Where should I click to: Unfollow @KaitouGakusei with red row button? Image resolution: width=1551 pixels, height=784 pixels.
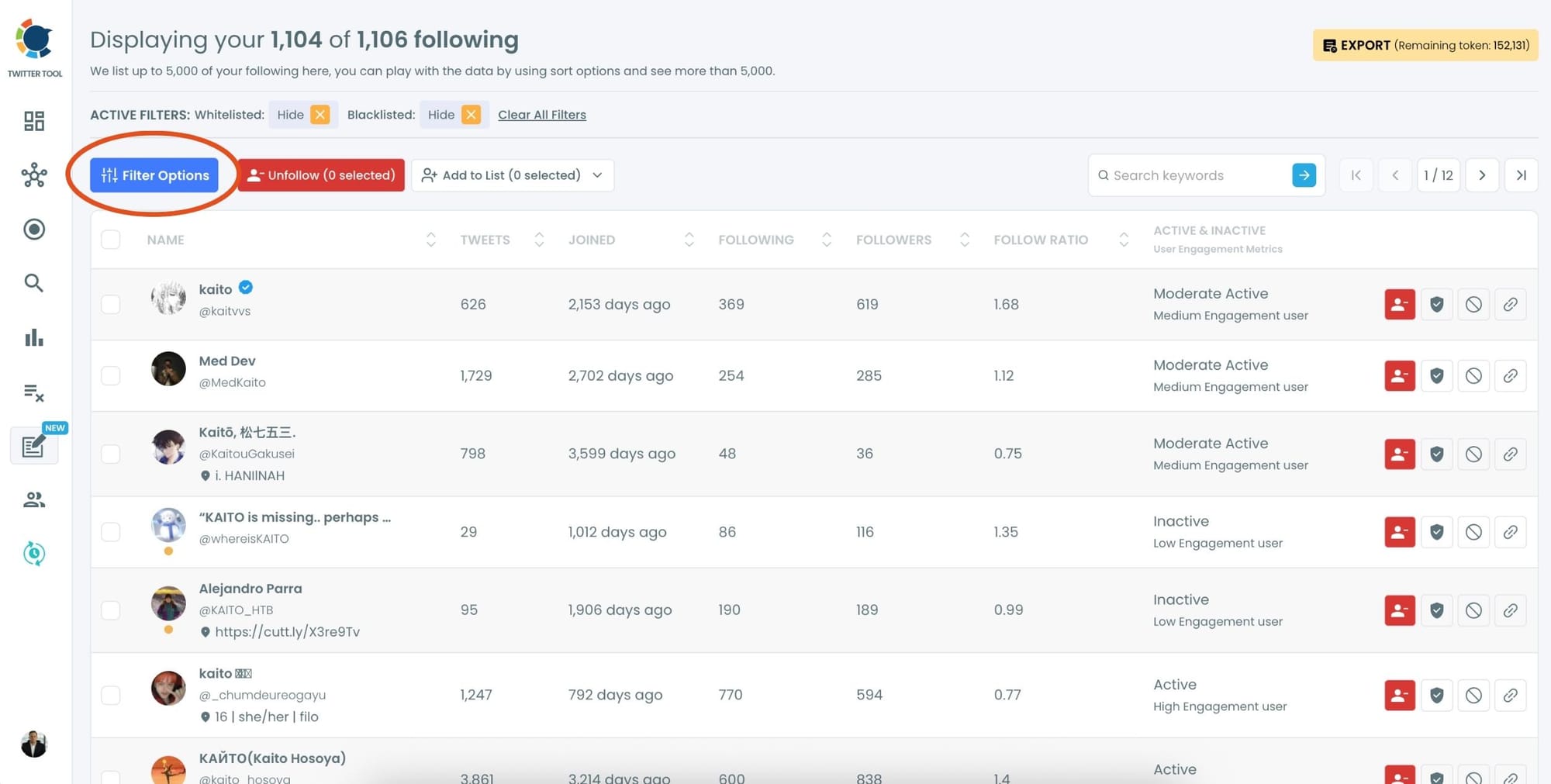click(1400, 454)
